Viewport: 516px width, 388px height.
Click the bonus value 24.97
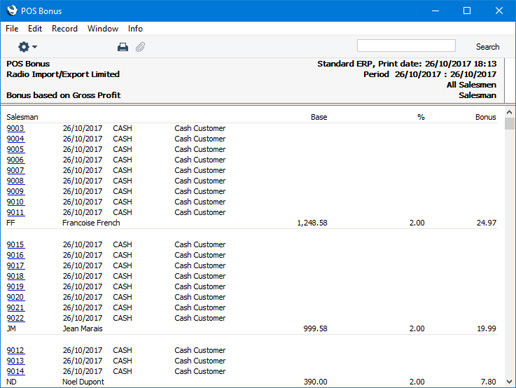486,223
